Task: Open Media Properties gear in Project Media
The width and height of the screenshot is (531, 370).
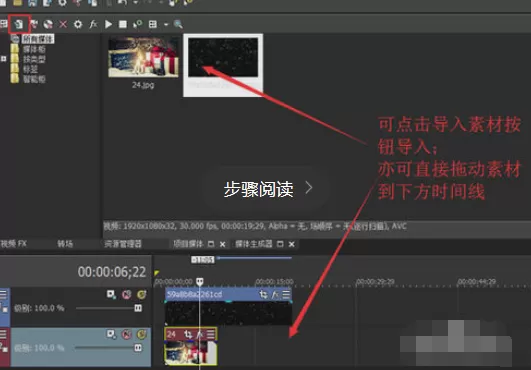Action: (x=78, y=24)
